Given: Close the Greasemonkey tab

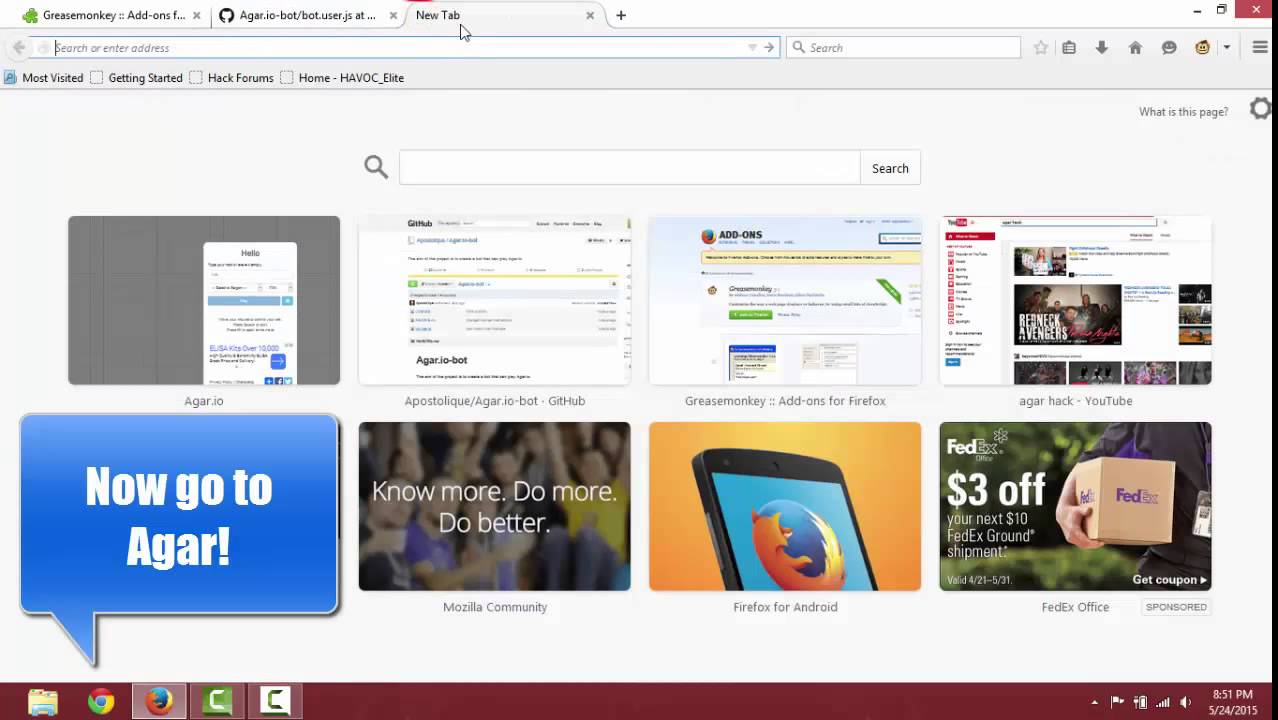Looking at the screenshot, I should tap(196, 15).
